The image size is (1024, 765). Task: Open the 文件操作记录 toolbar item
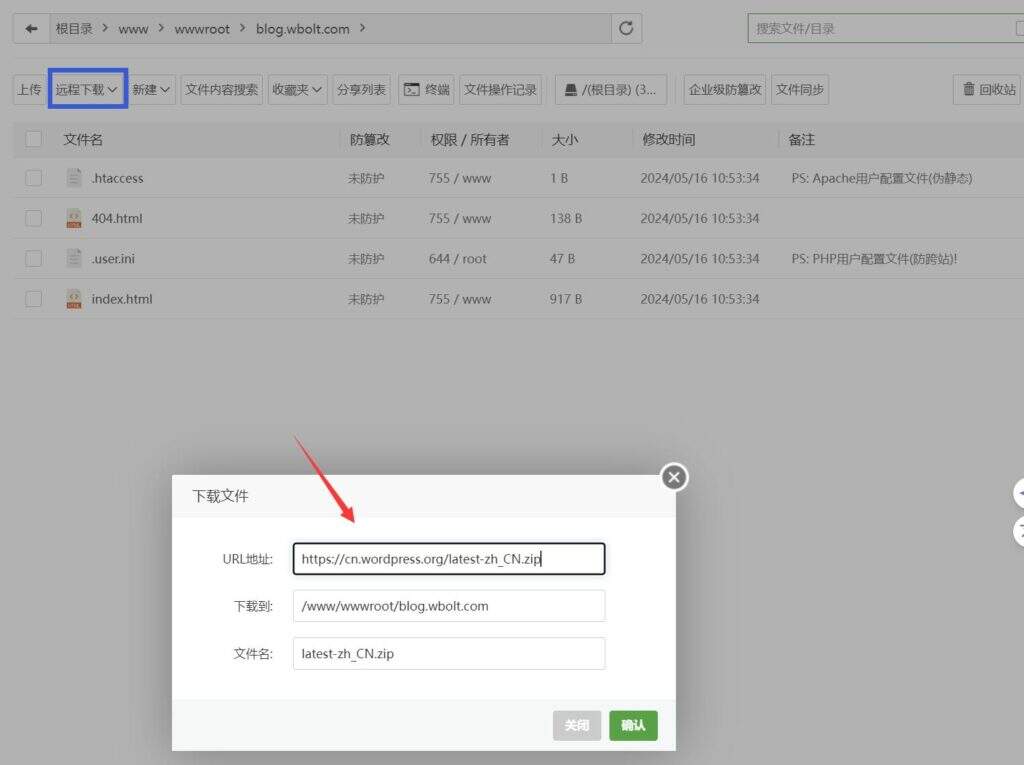(500, 89)
